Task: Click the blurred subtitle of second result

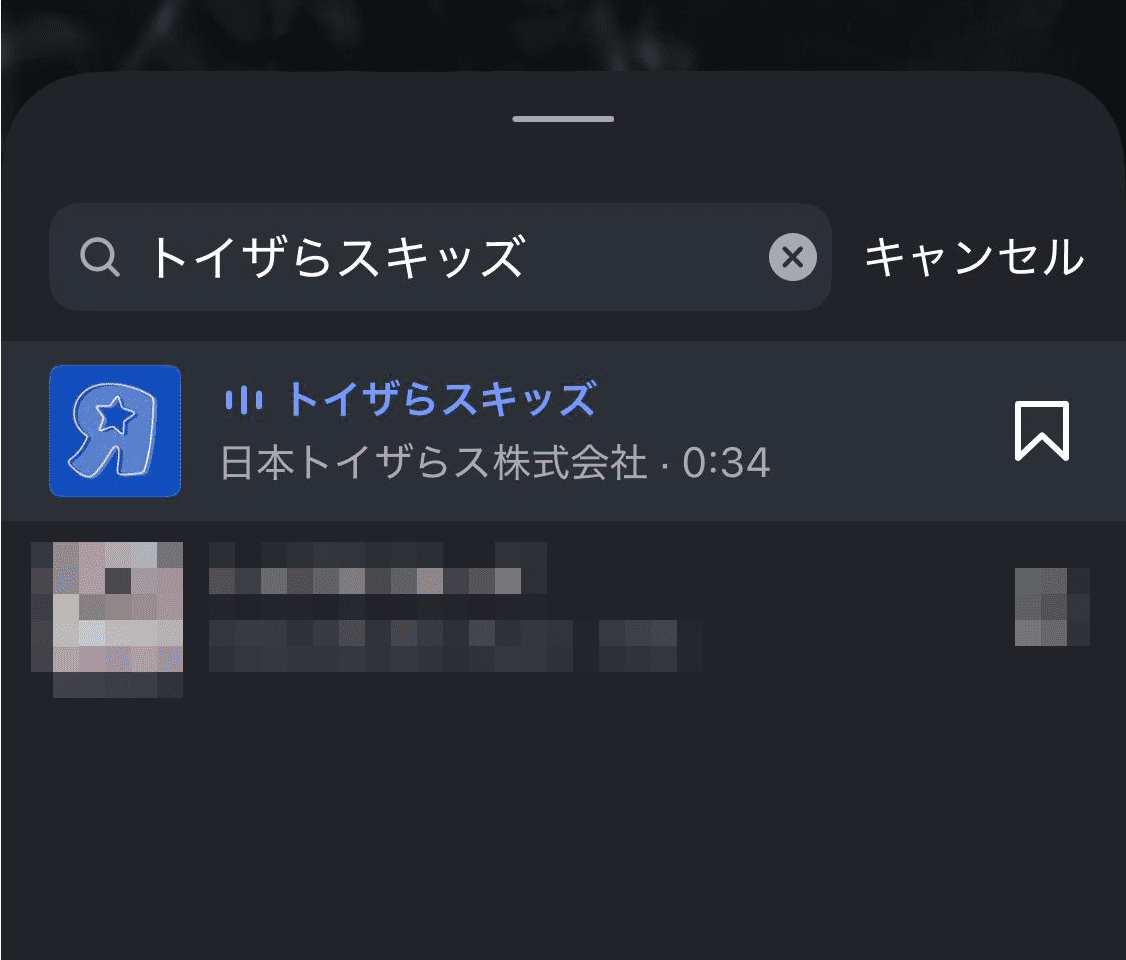Action: pos(455,646)
